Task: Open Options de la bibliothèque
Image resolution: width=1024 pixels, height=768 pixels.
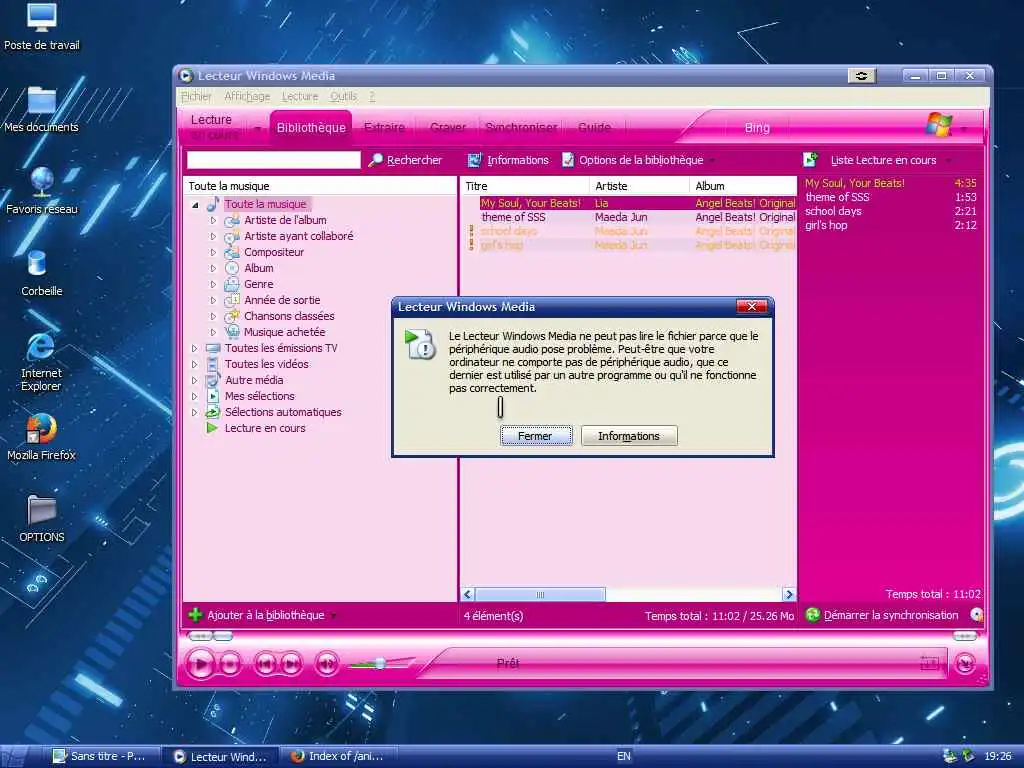Action: 633,160
